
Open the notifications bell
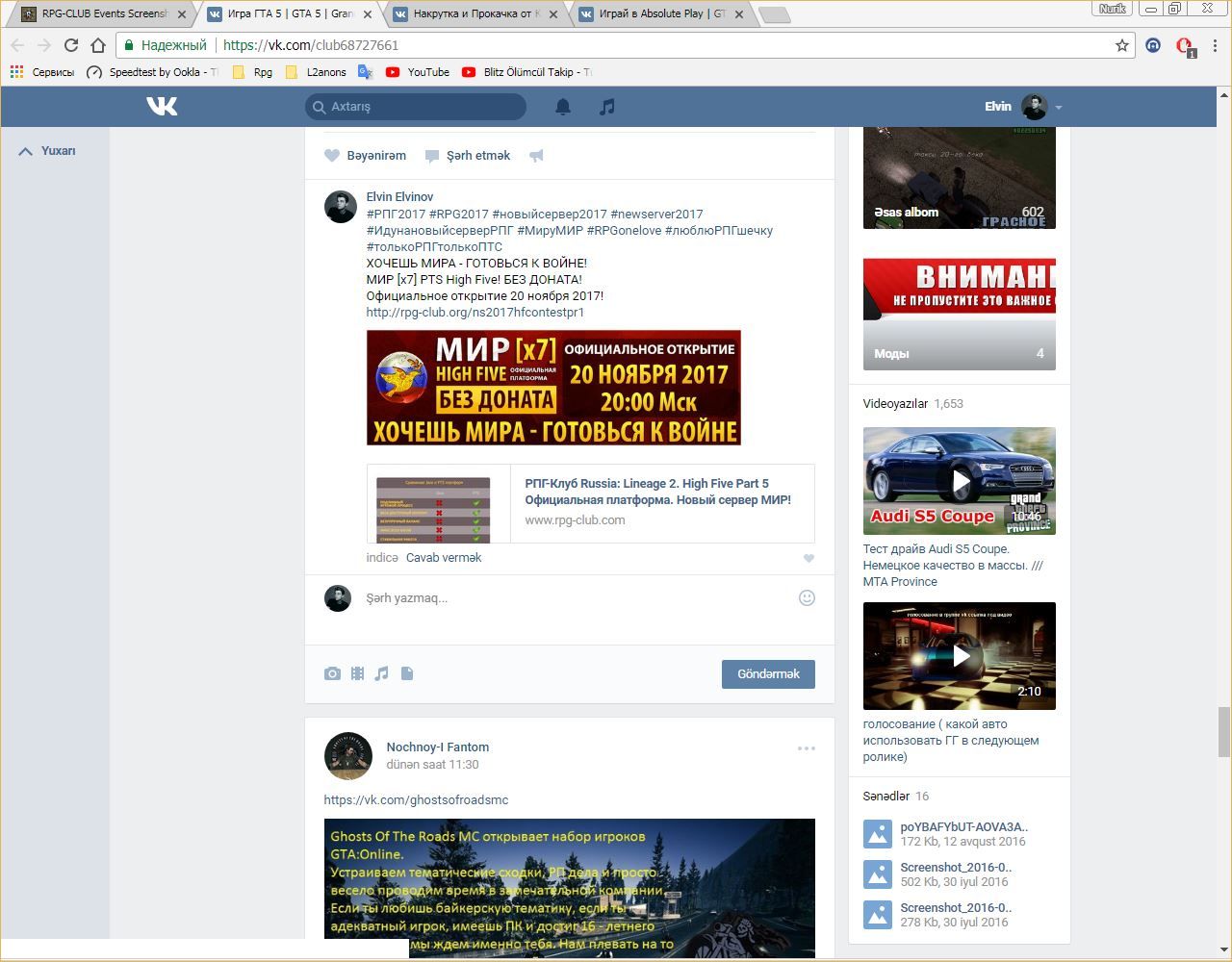coord(563,107)
